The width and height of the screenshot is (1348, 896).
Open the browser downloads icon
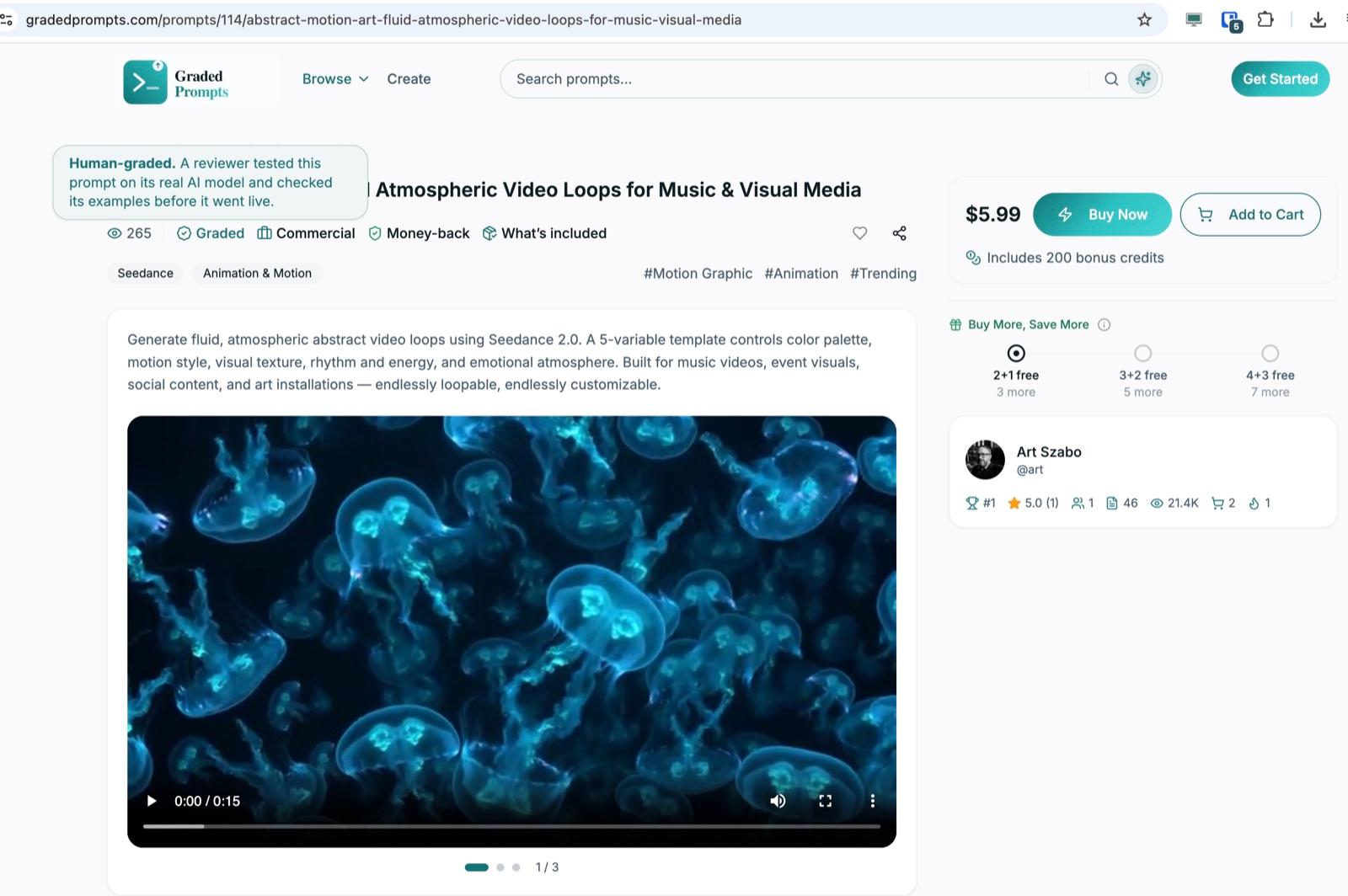[x=1319, y=19]
